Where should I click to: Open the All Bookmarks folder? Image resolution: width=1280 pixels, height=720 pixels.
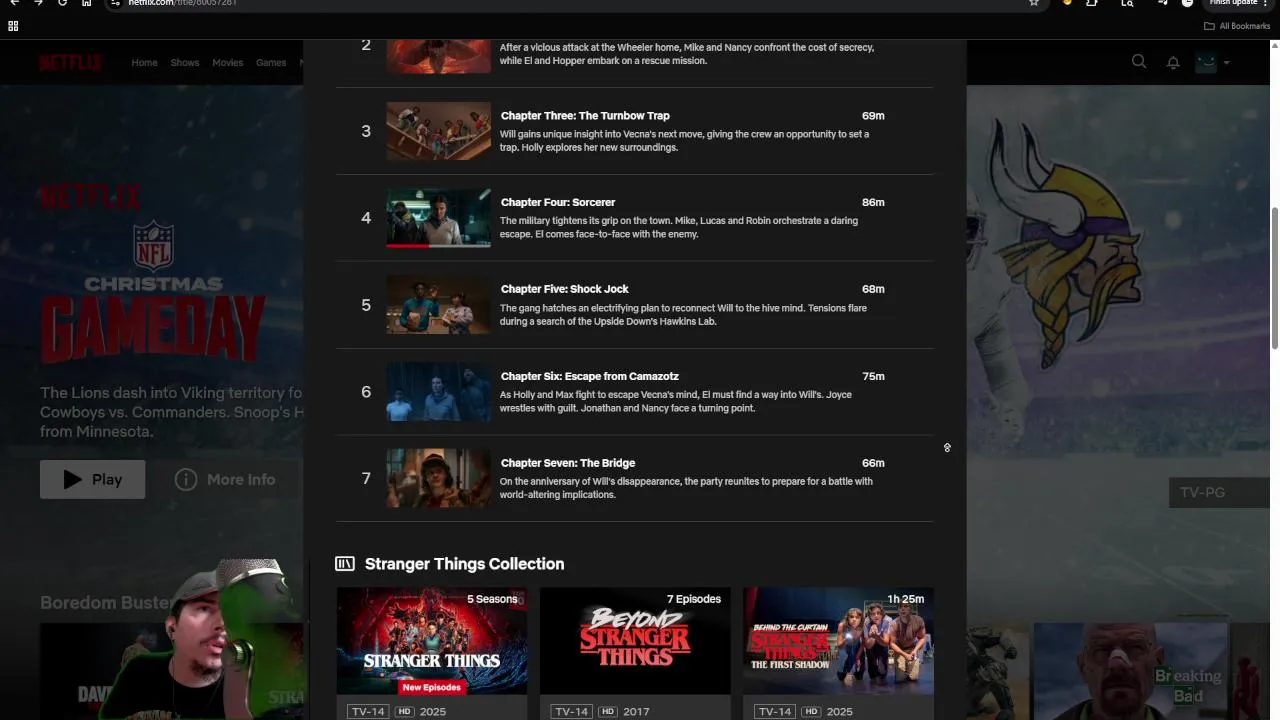click(1237, 26)
